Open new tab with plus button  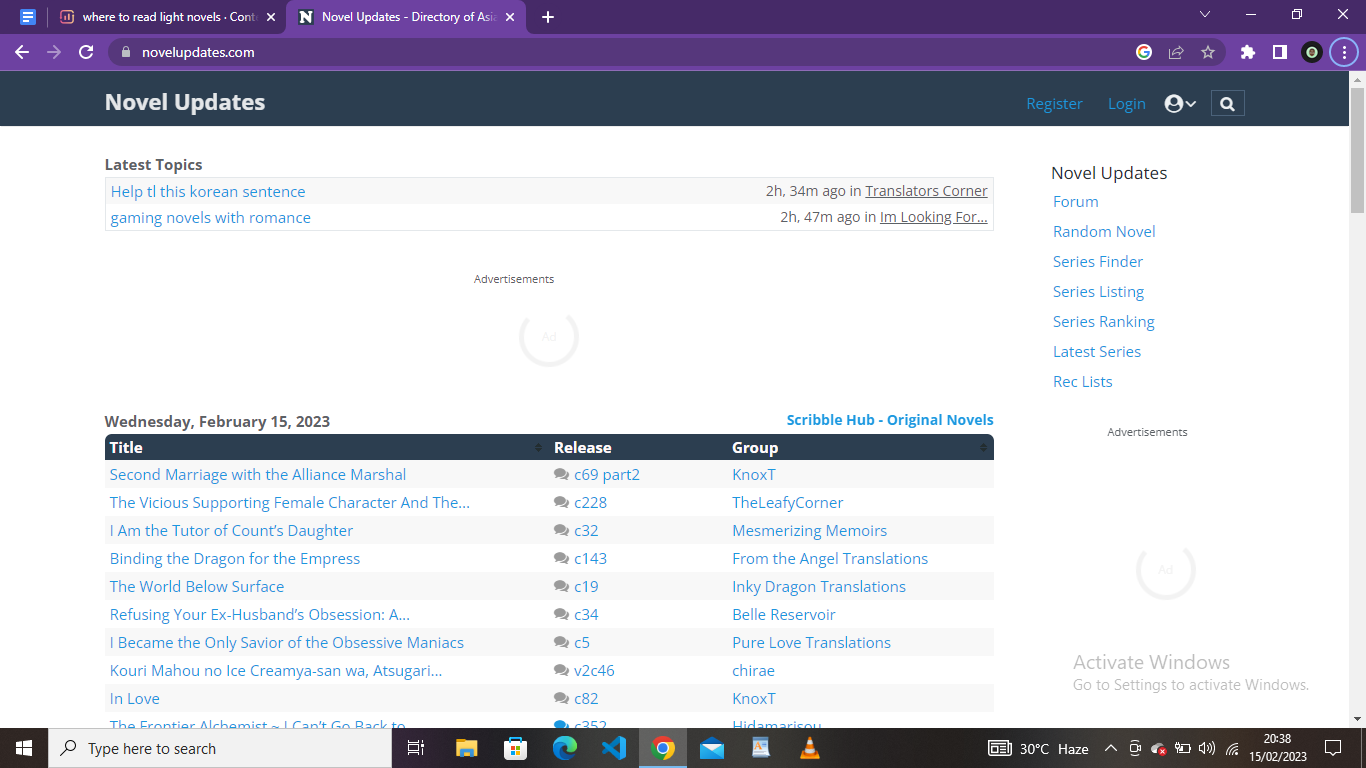pyautogui.click(x=548, y=17)
